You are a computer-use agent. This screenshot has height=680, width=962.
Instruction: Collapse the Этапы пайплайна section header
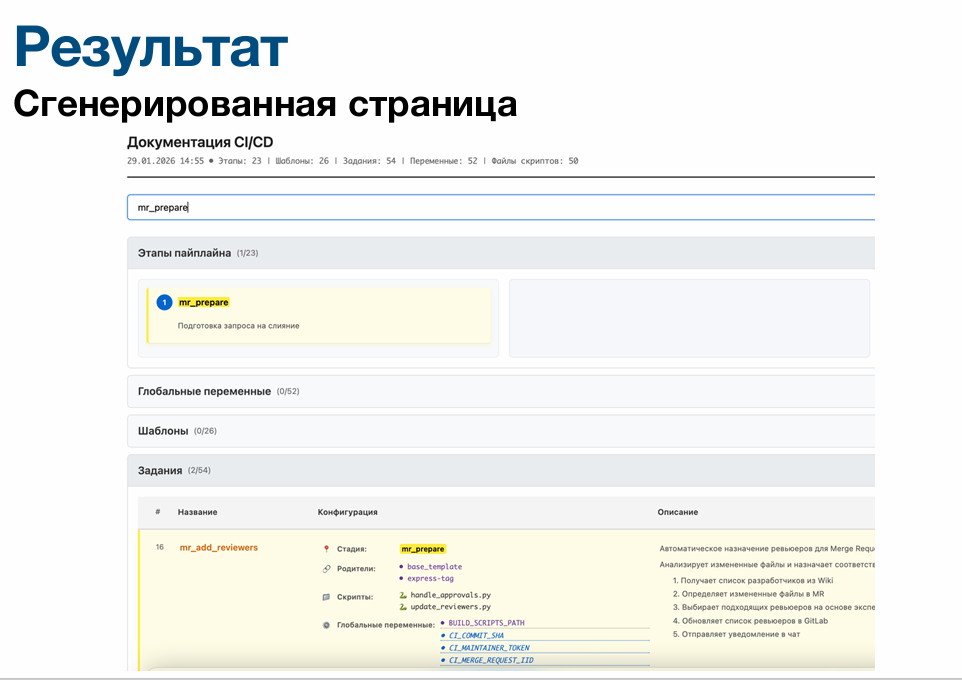[x=501, y=253]
